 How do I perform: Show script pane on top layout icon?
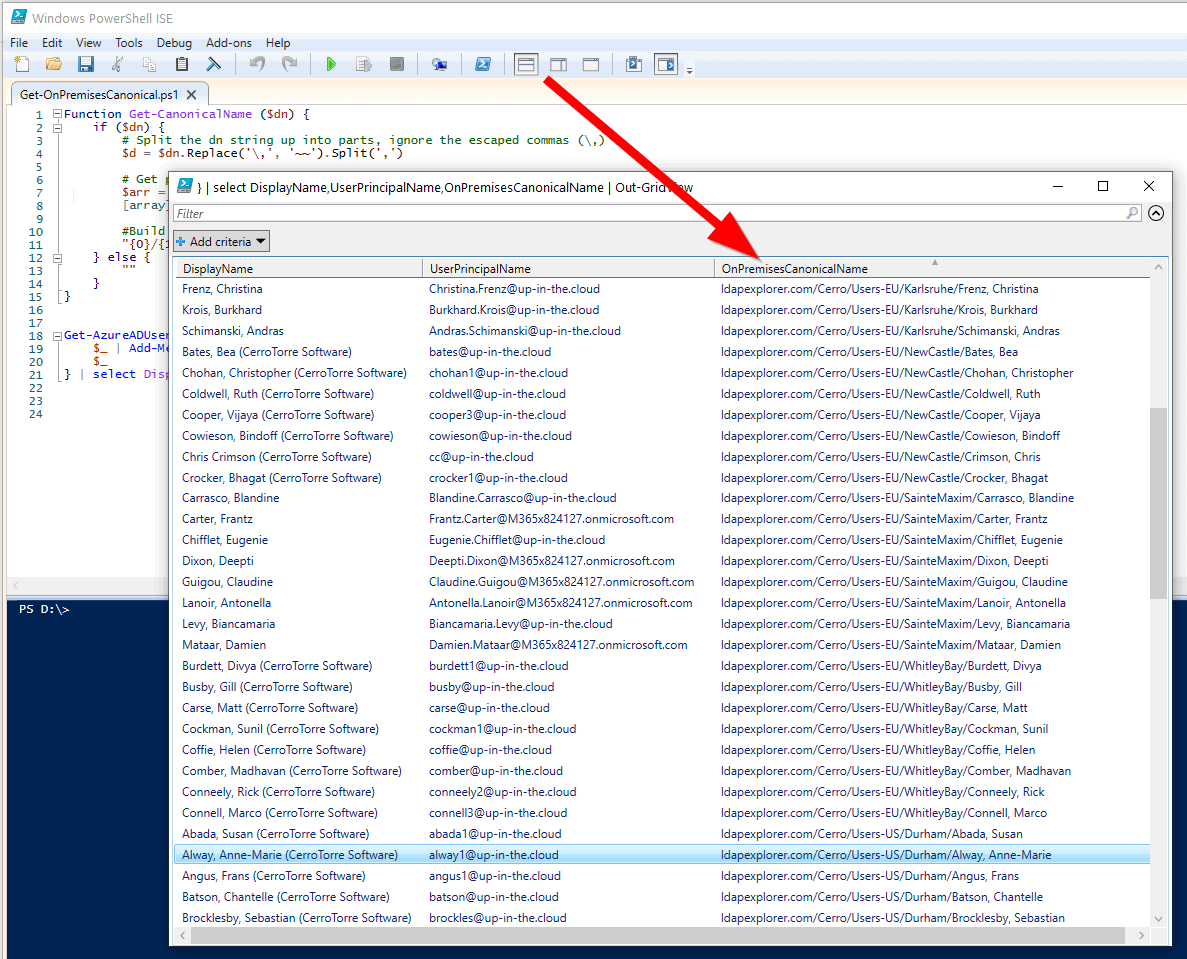(526, 64)
